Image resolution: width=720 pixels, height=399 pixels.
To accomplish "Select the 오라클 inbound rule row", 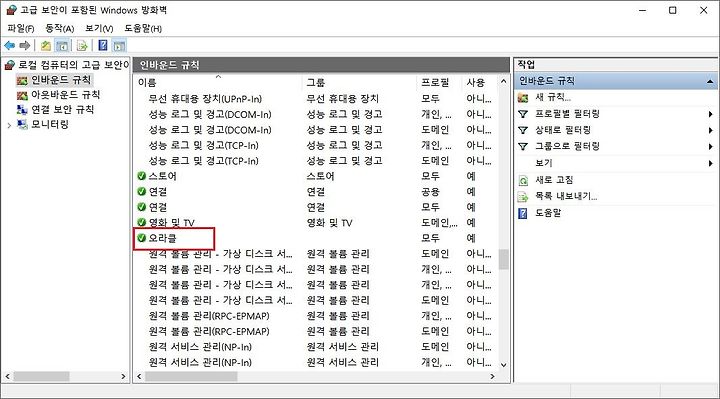I will point(315,238).
